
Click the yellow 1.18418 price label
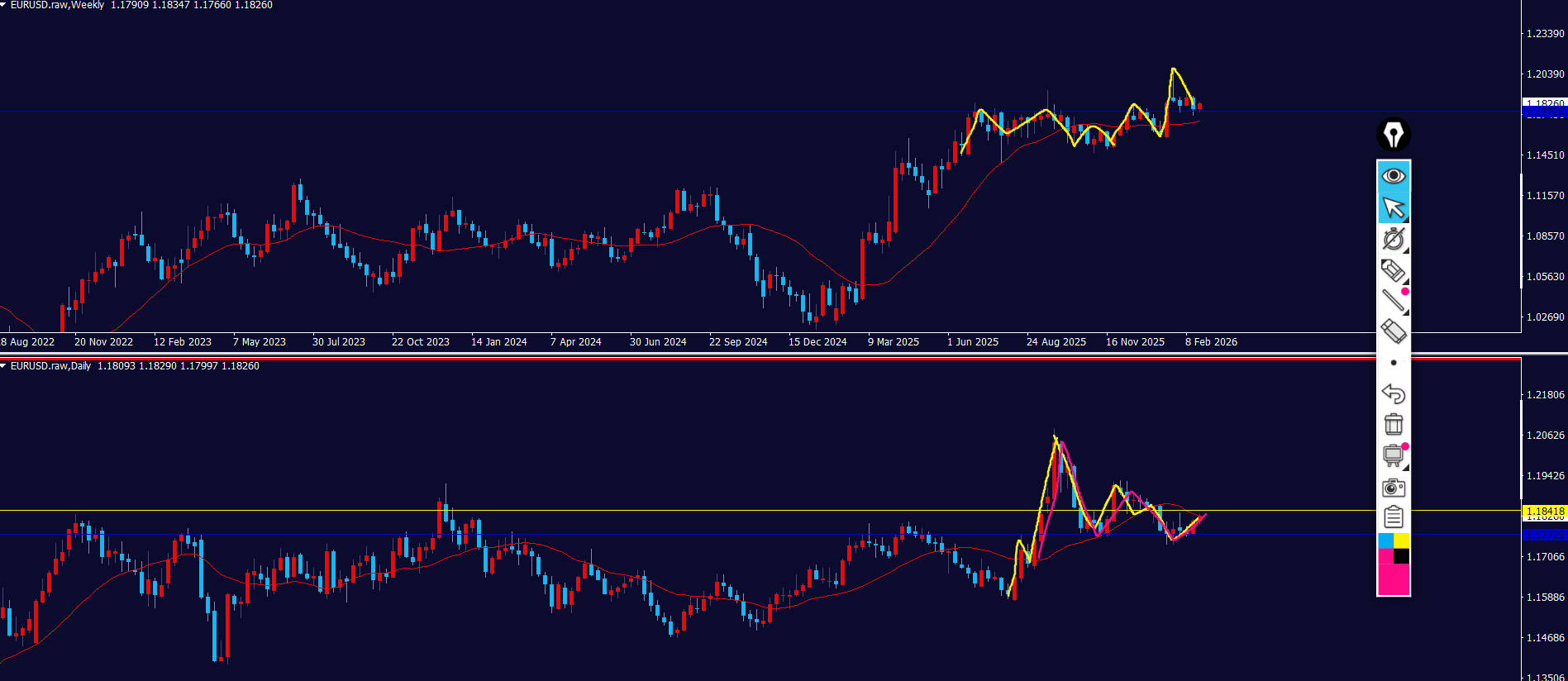point(1544,512)
